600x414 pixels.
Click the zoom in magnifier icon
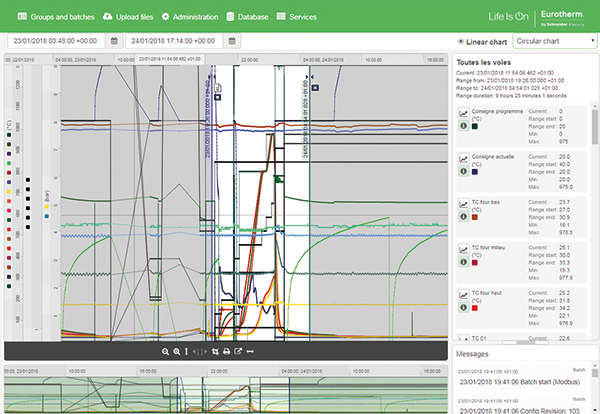pos(177,351)
